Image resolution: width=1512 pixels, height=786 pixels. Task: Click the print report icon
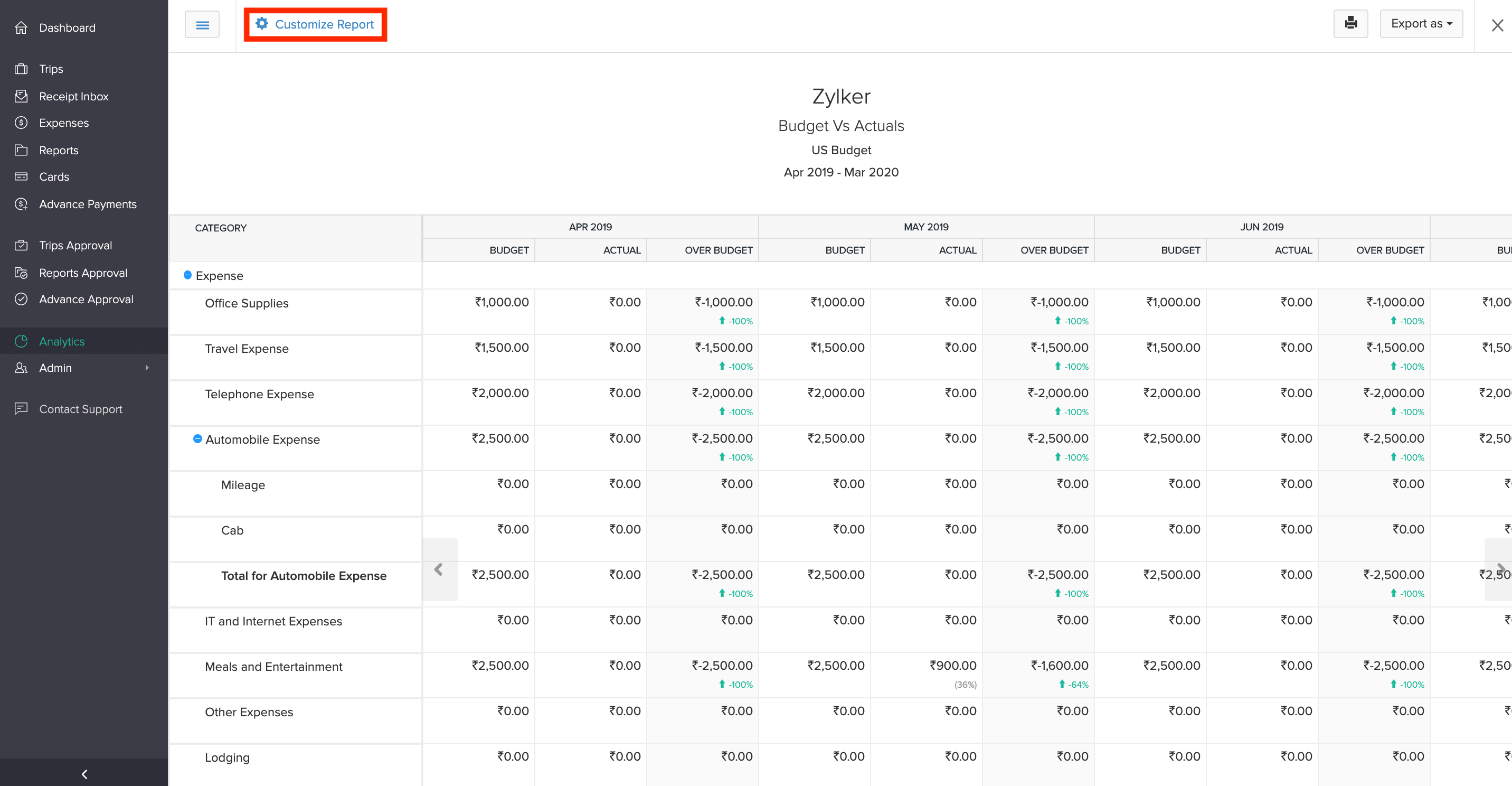1350,23
